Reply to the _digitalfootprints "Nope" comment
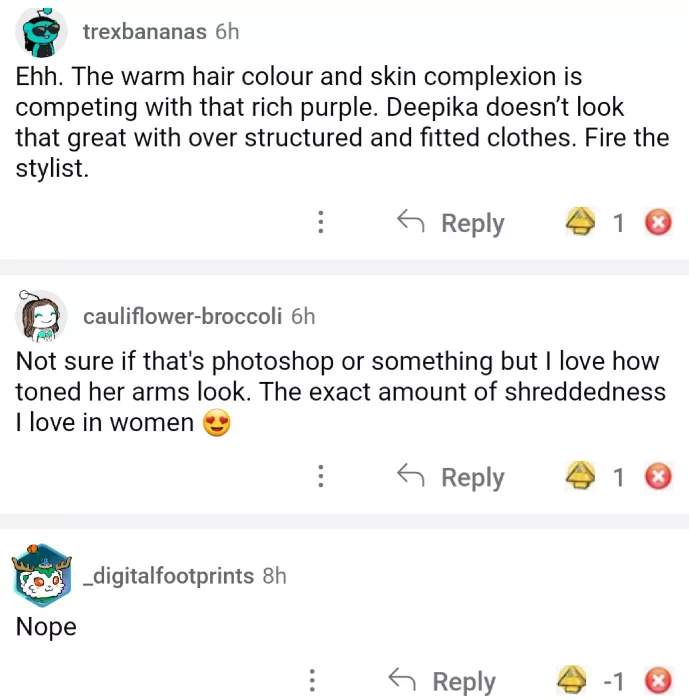Screen dimensions: 689x700 pyautogui.click(x=441, y=681)
